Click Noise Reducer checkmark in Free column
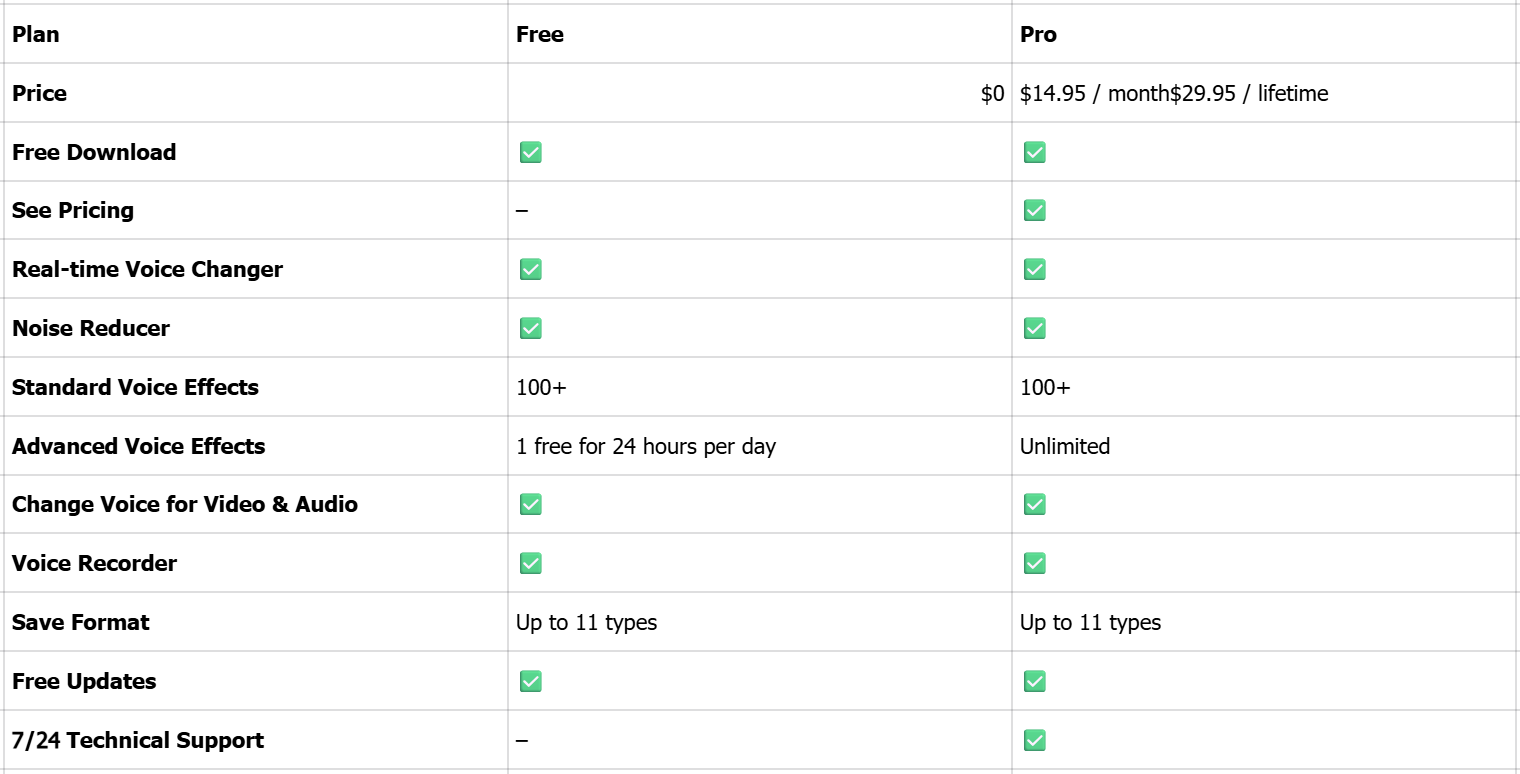1520x774 pixels. pyautogui.click(x=530, y=328)
